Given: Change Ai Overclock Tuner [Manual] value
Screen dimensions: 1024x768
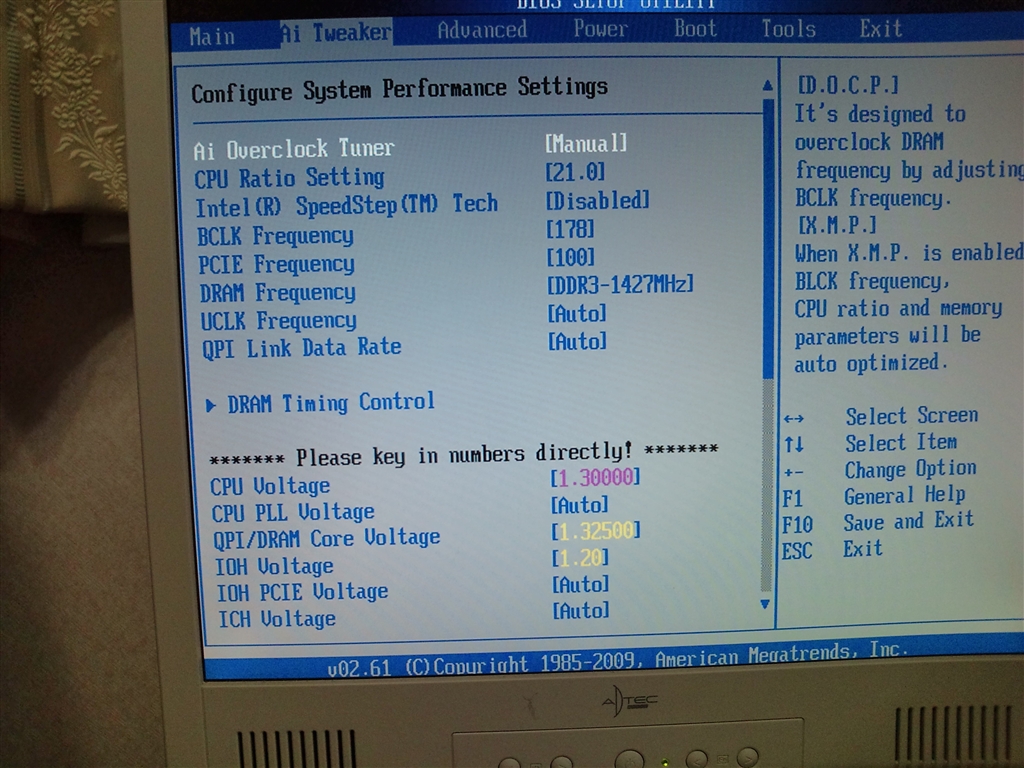Looking at the screenshot, I should click(x=586, y=143).
